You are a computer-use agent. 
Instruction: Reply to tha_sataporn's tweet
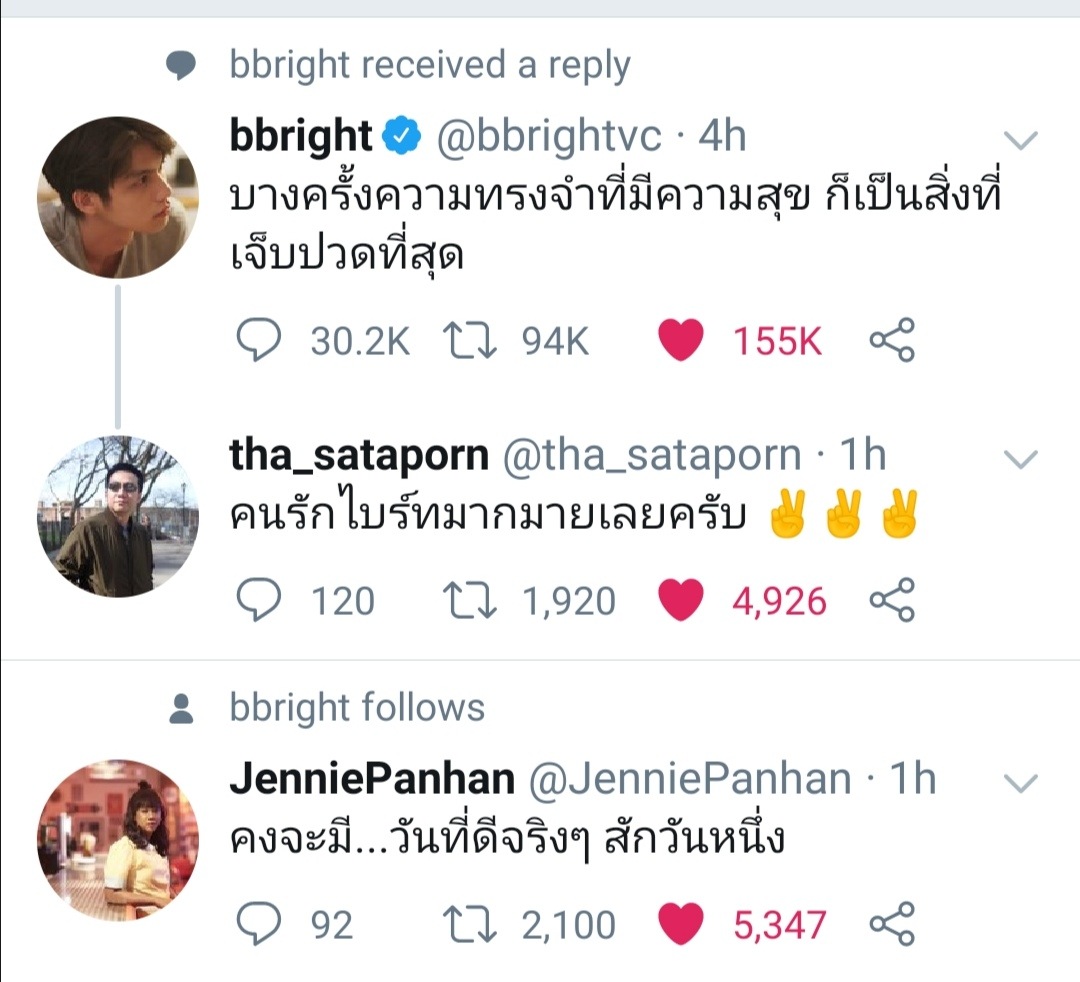(257, 600)
